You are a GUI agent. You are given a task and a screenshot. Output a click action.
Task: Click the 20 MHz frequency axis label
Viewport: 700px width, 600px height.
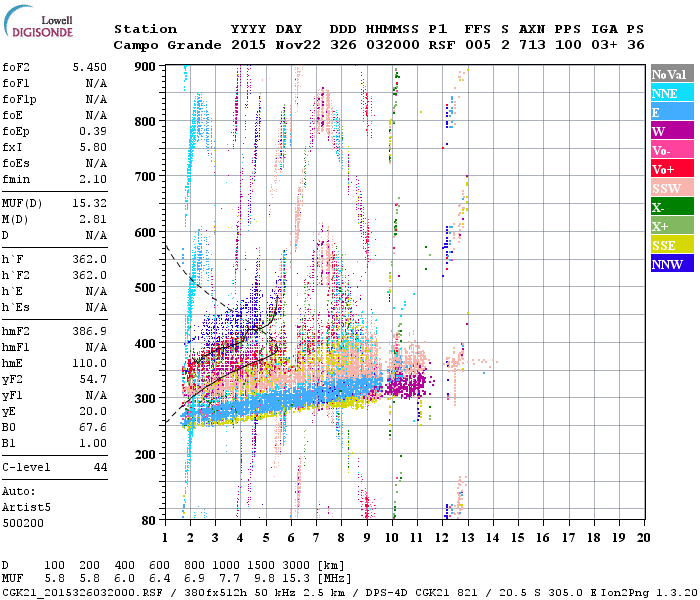643,538
